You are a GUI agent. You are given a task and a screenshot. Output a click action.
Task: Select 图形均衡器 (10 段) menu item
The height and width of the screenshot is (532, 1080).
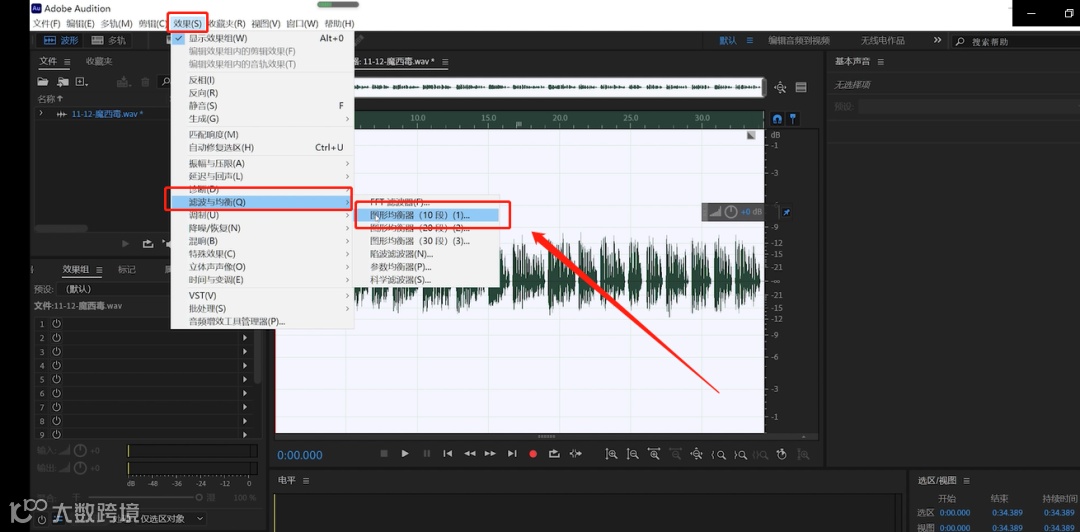(x=426, y=215)
